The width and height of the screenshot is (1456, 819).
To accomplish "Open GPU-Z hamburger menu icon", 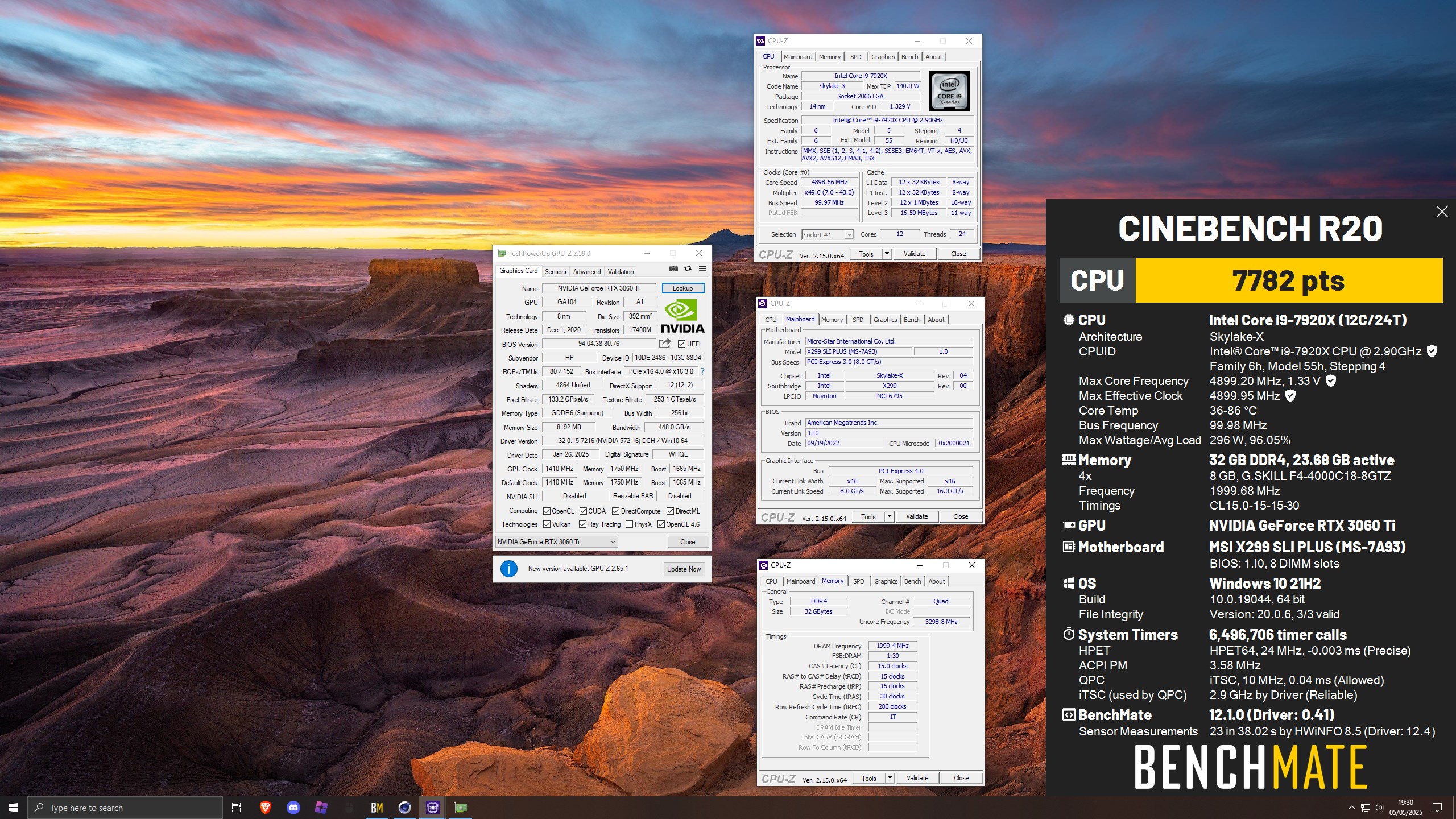I will [x=702, y=269].
